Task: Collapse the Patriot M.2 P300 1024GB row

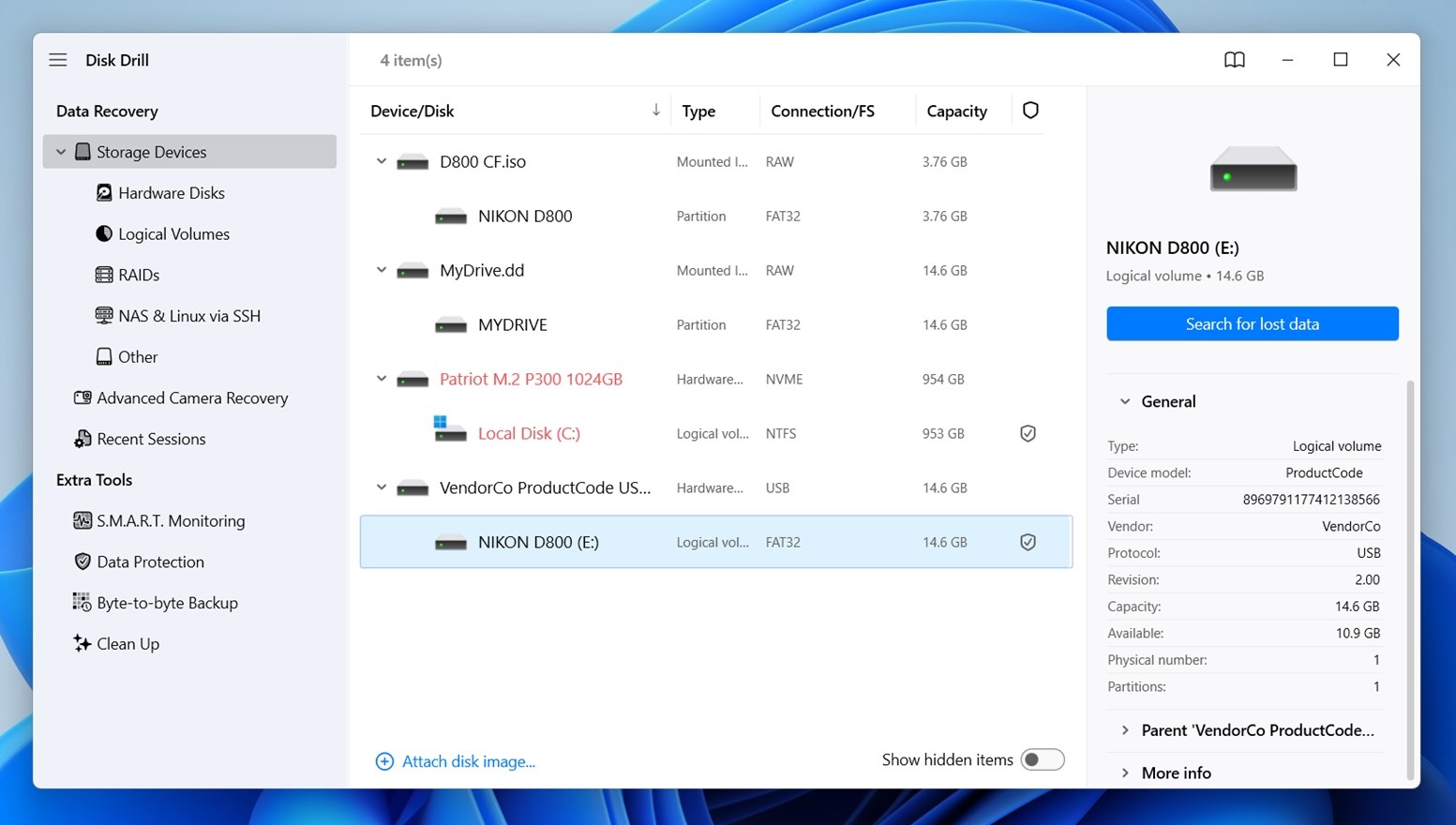Action: (382, 379)
